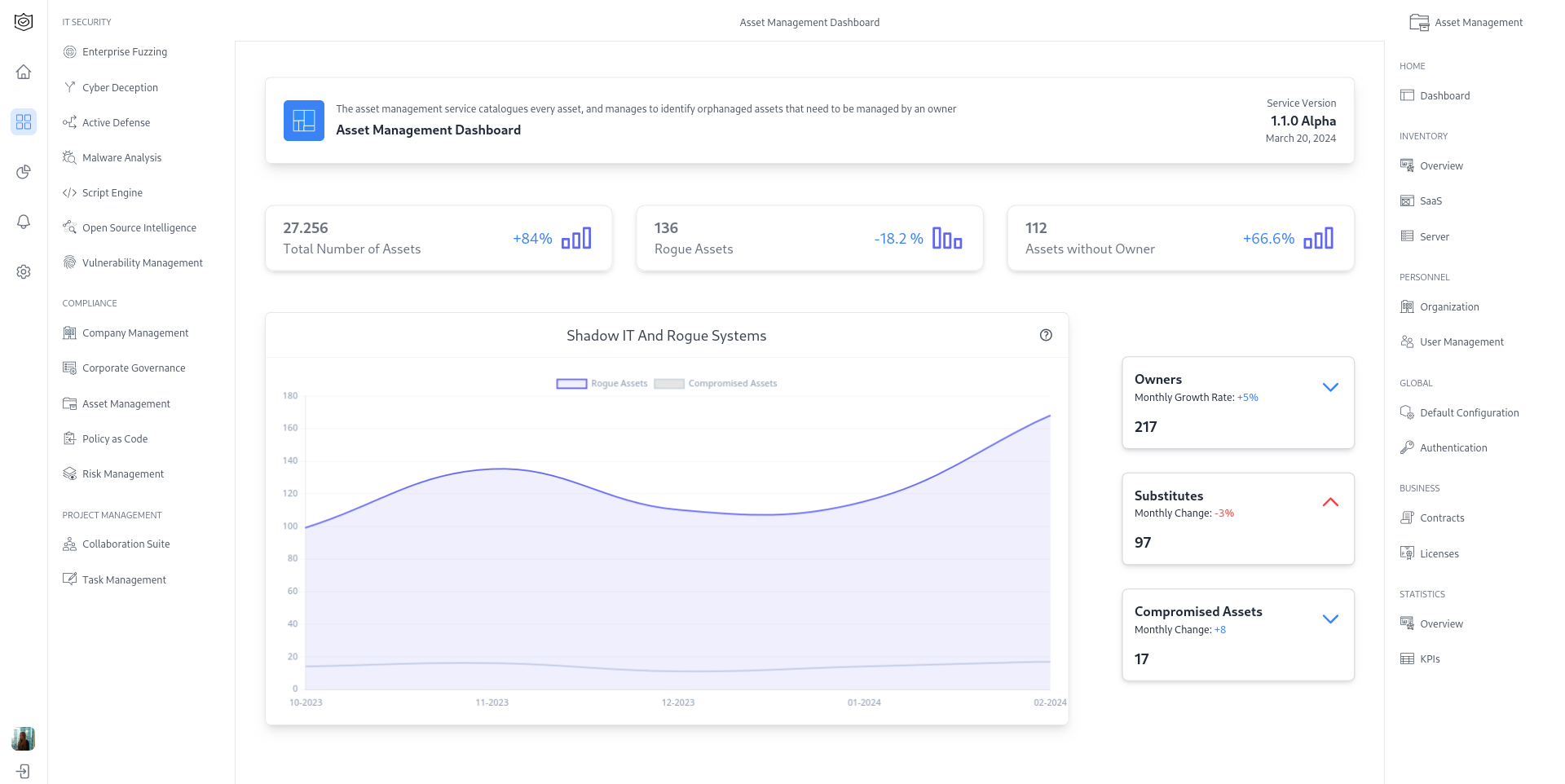This screenshot has height=784, width=1565.
Task: Open Risk Management in the Compliance section
Action: coord(122,473)
